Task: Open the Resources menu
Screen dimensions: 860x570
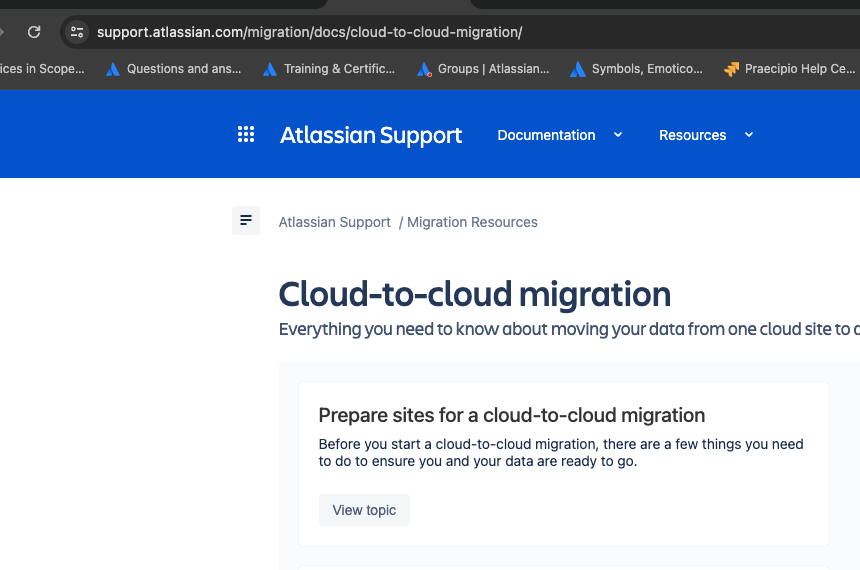Action: point(692,135)
